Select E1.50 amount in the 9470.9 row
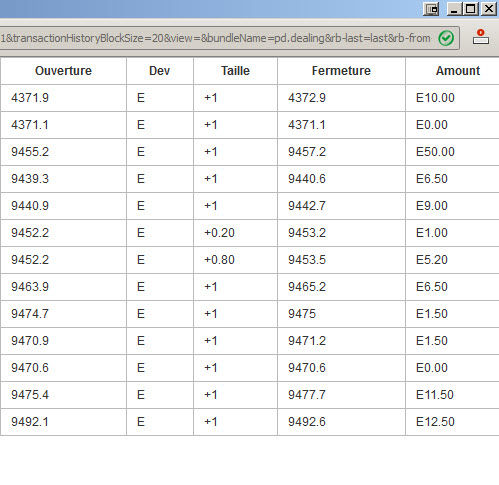Image resolution: width=499 pixels, height=485 pixels. (x=432, y=341)
